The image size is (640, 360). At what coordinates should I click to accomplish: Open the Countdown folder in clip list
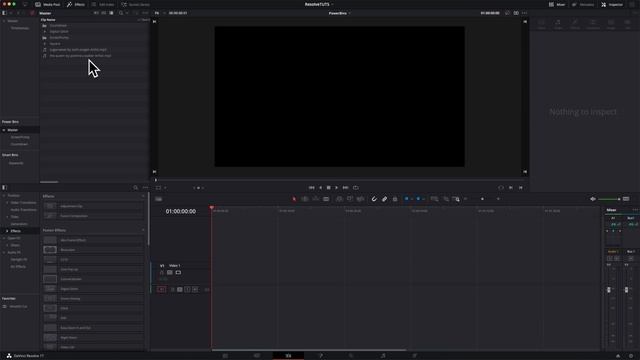(58, 25)
